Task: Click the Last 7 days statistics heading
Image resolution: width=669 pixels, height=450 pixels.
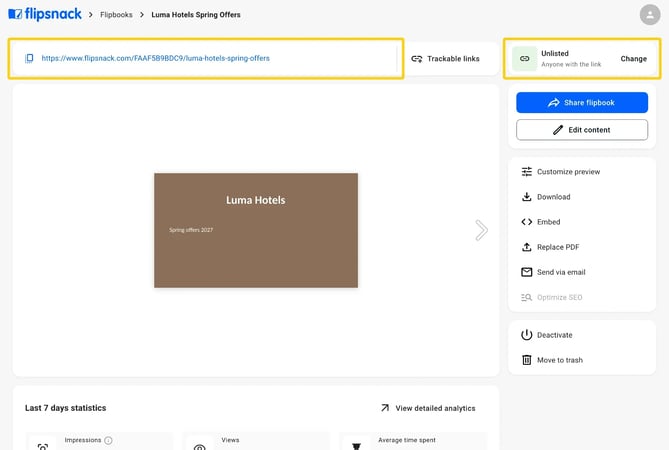Action: coord(65,408)
